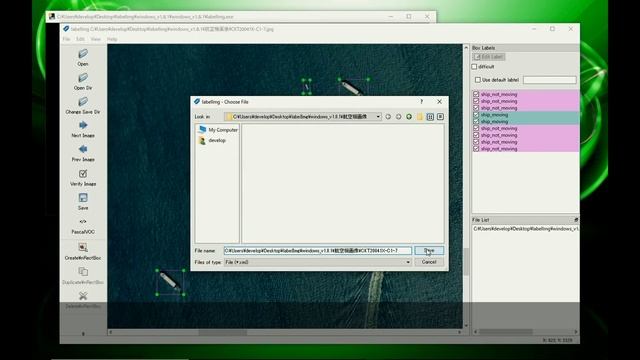This screenshot has width=640, height=360.
Task: Select the Create RectBox tool
Action: pos(83,252)
